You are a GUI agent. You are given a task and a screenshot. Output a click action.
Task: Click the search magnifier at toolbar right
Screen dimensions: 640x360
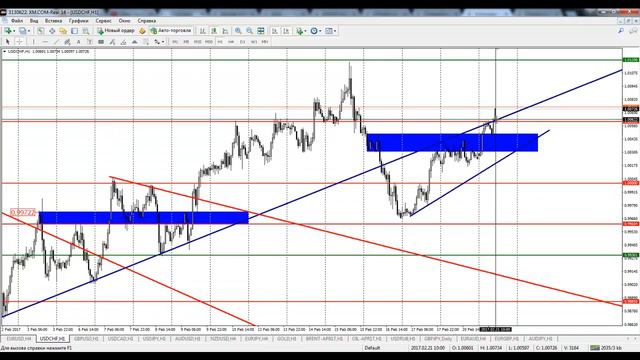coord(621,31)
